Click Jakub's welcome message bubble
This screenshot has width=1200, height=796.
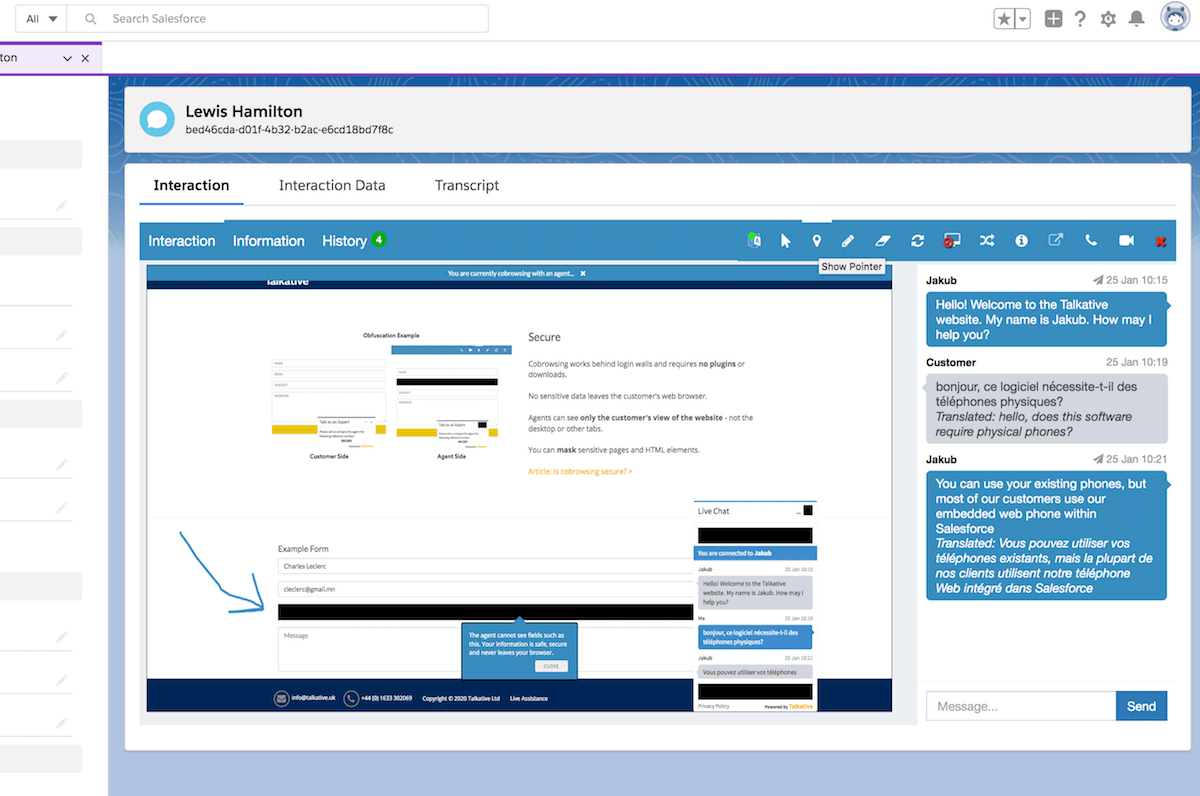1046,320
